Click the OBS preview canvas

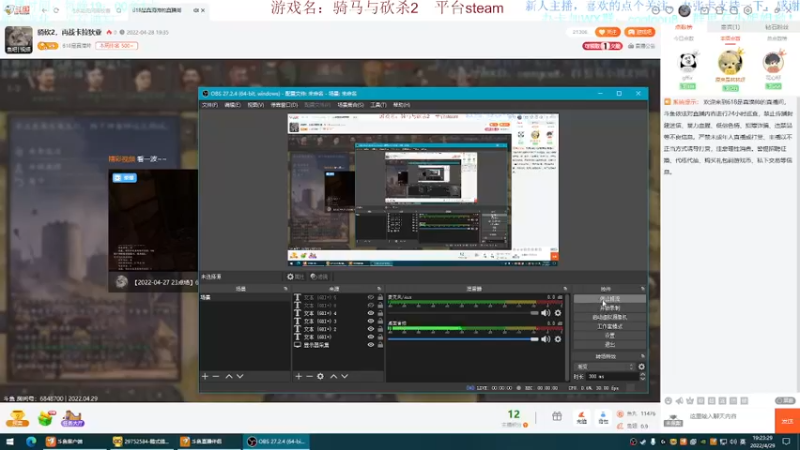click(x=423, y=189)
